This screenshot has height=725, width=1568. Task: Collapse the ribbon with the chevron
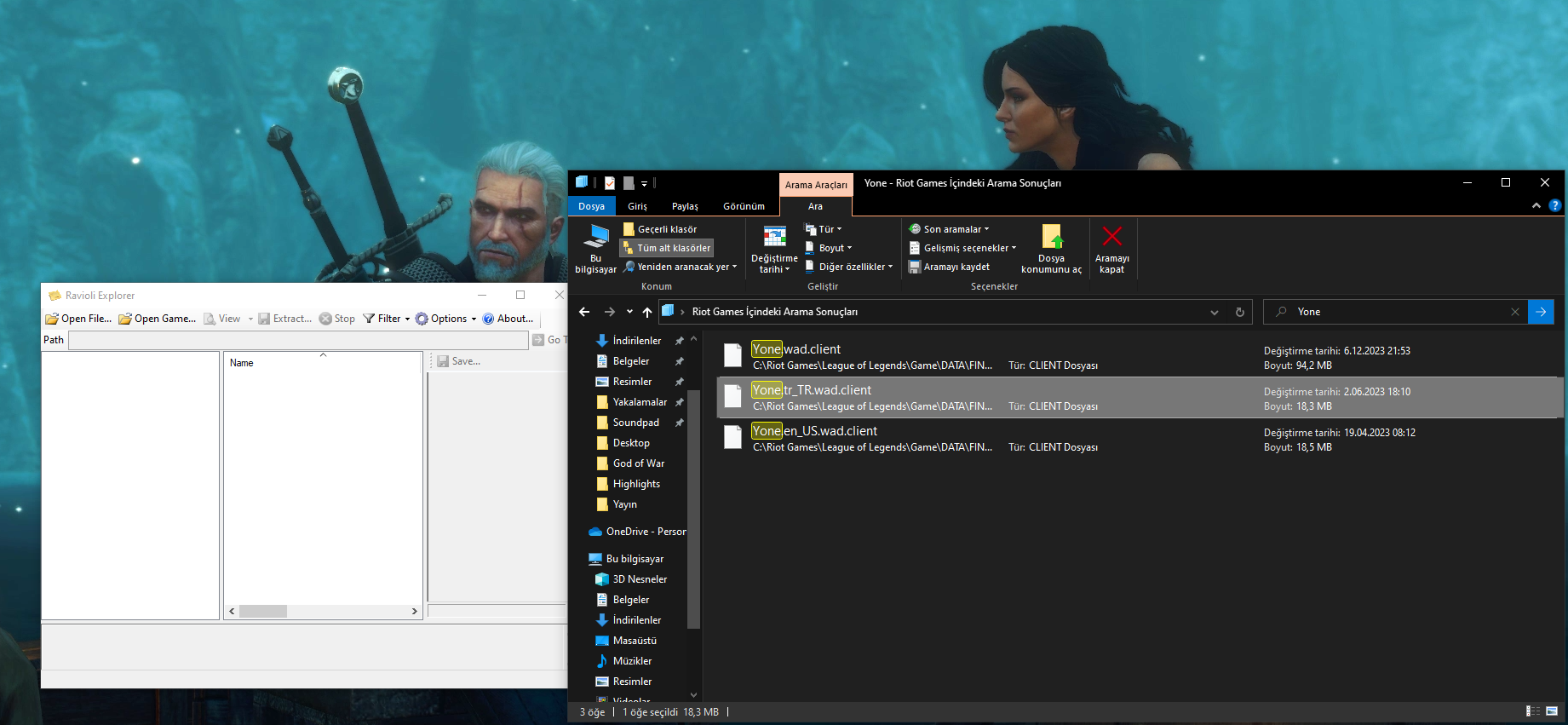tap(1536, 205)
